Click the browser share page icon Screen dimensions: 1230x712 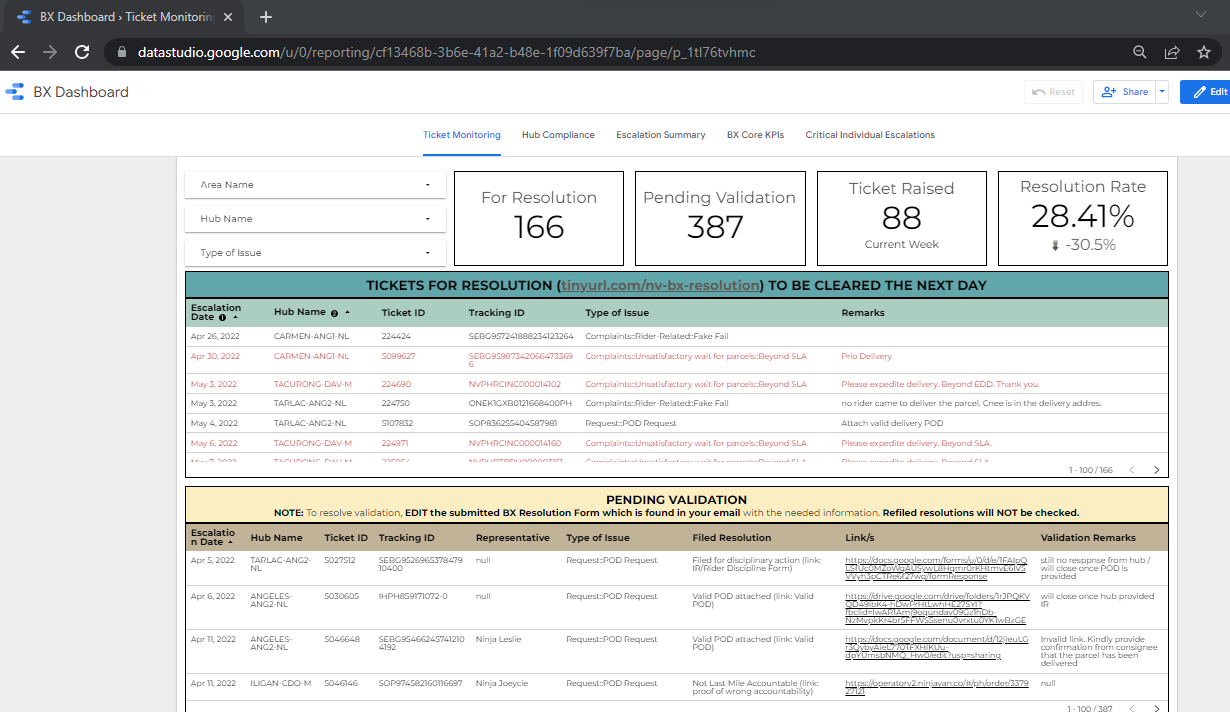tap(1172, 52)
